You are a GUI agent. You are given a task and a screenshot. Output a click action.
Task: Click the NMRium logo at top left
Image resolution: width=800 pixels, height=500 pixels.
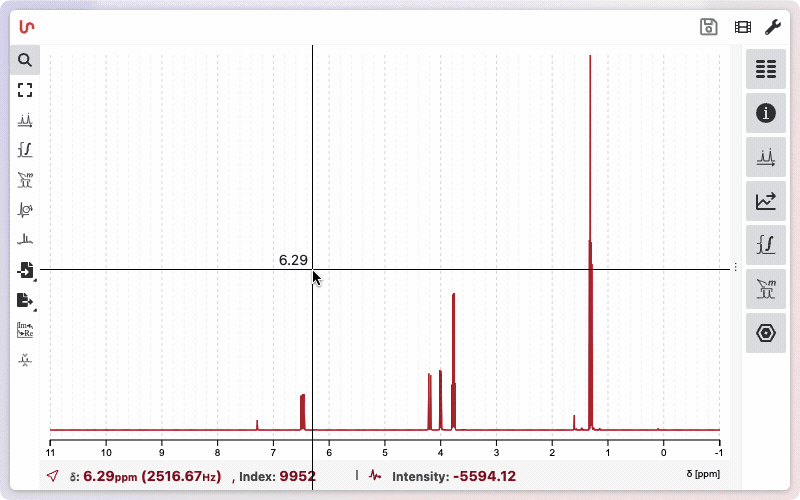(x=27, y=27)
